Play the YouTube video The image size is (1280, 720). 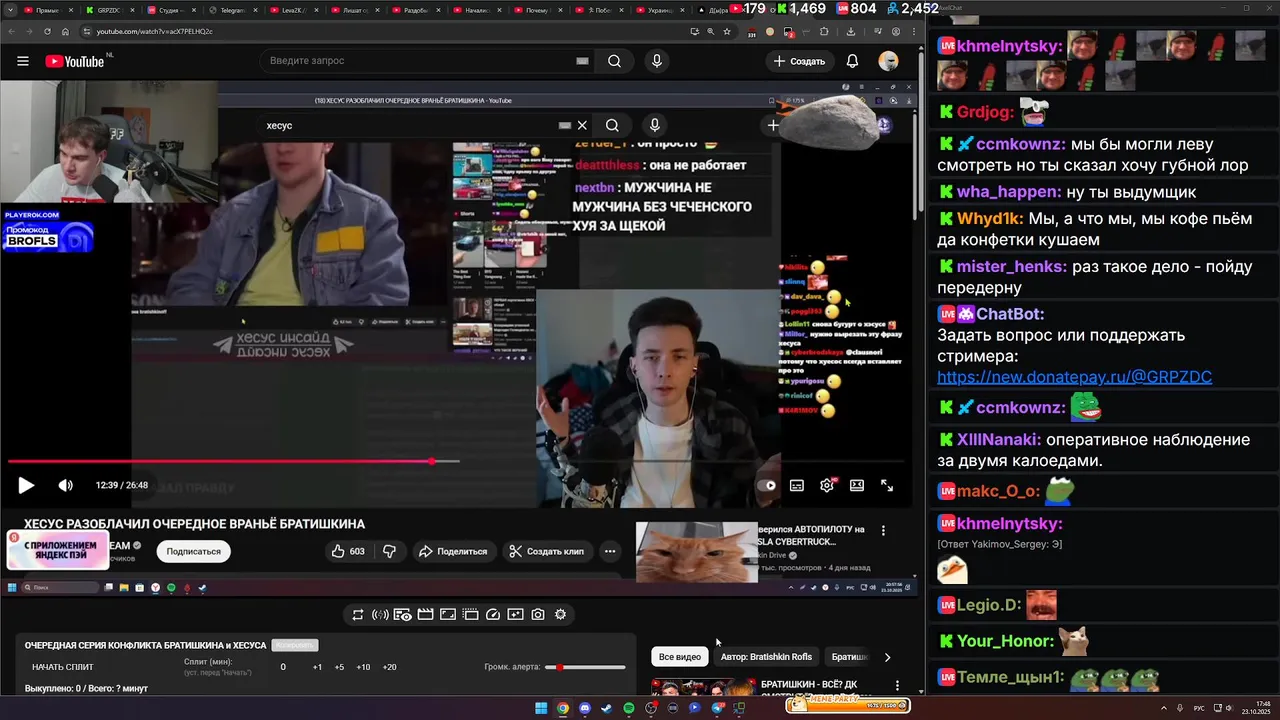tap(26, 485)
